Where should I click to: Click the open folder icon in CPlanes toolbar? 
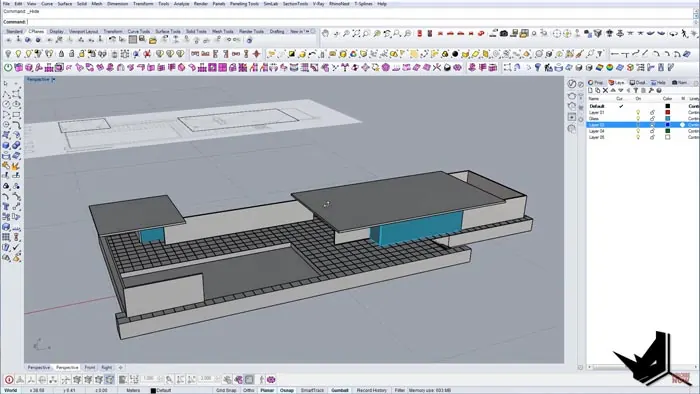pyautogui.click(x=153, y=40)
